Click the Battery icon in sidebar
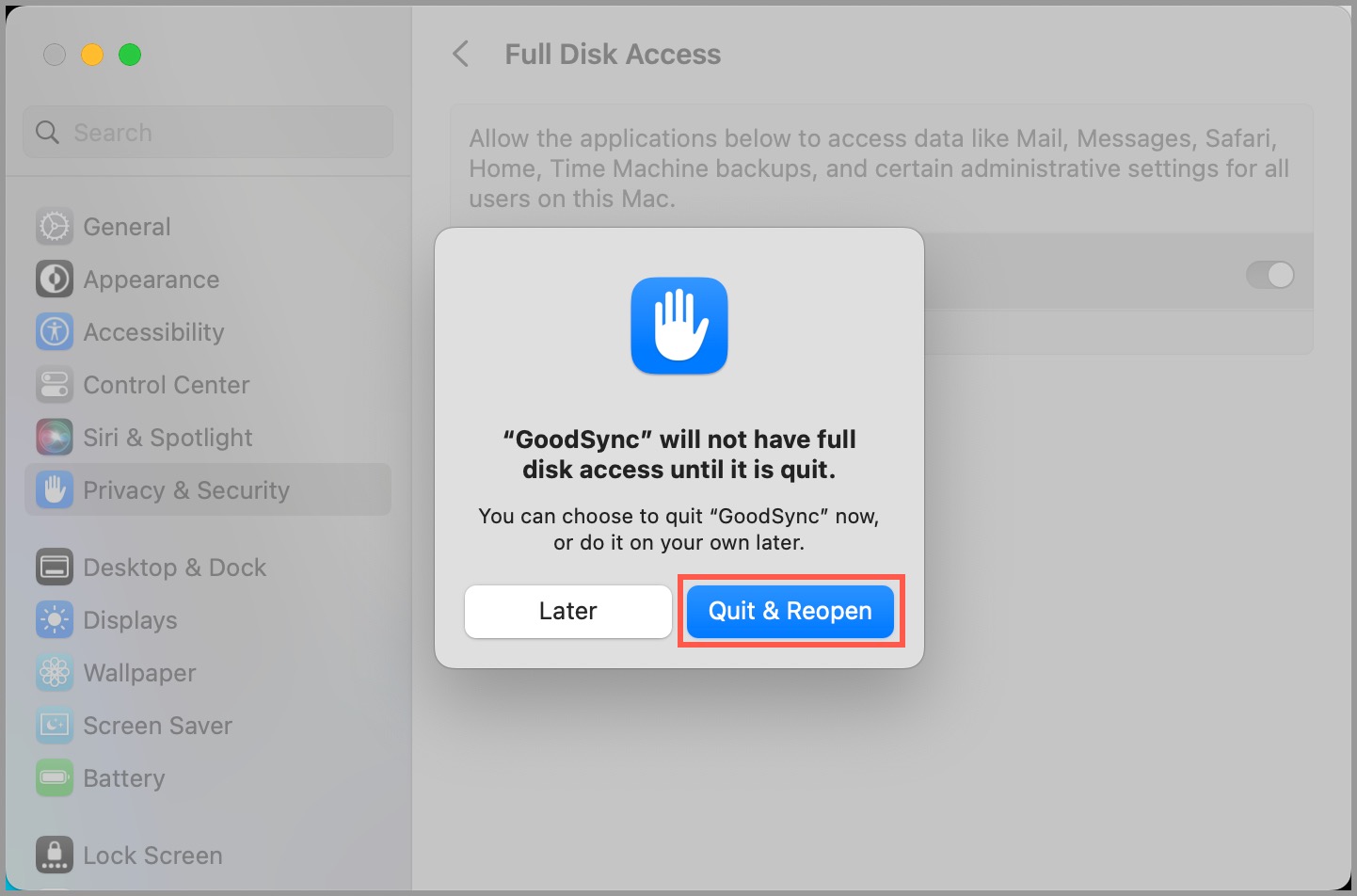Screen dimensions: 1357x896 55,778
